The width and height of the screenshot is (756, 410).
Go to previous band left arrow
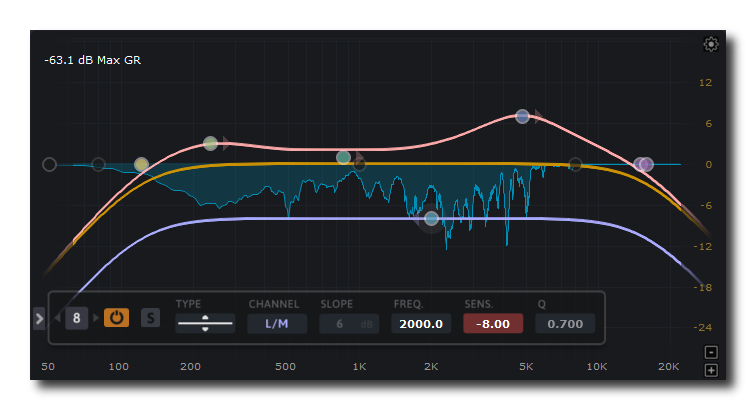click(57, 318)
